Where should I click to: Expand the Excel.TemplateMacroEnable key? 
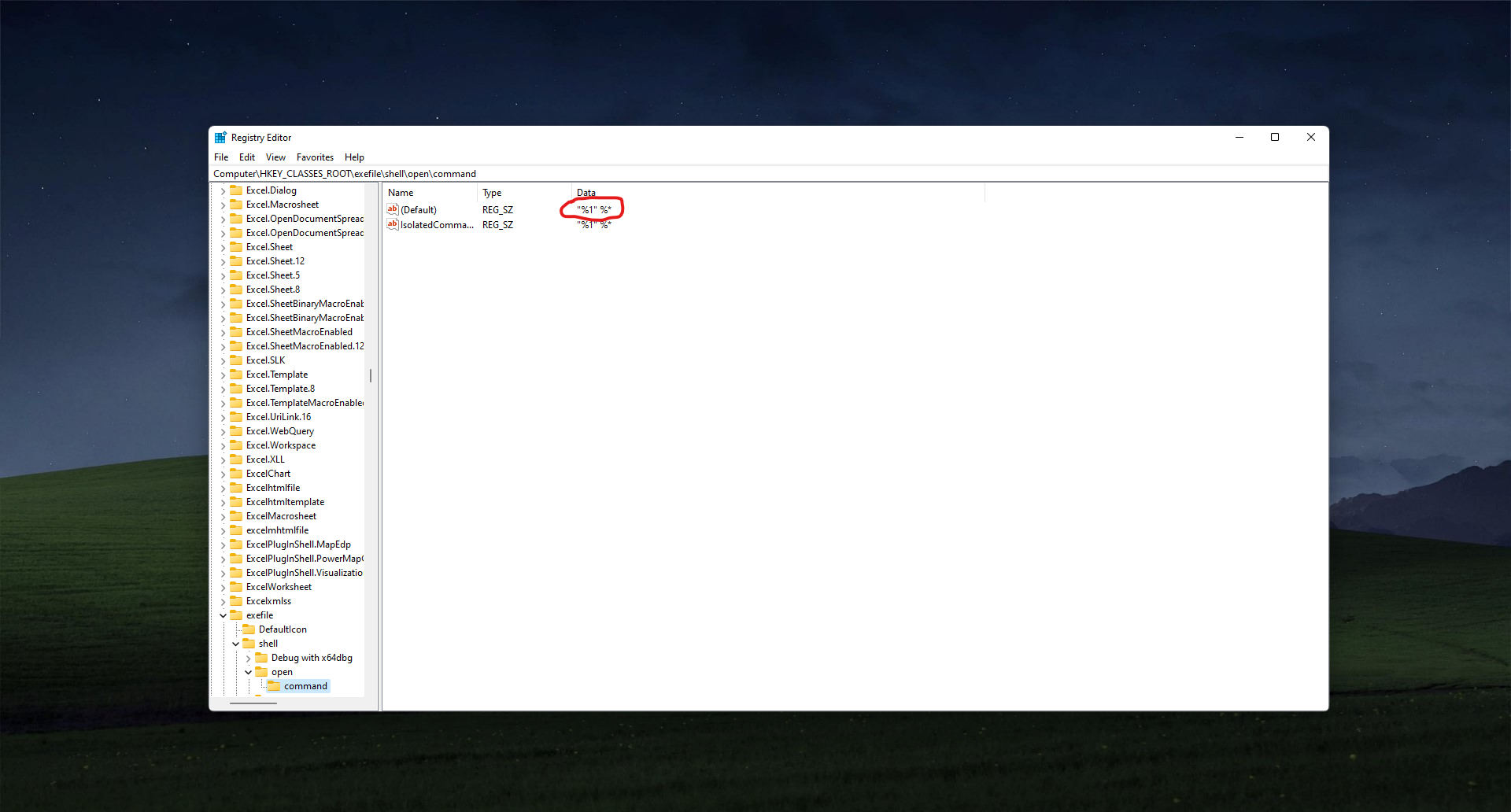tap(223, 404)
